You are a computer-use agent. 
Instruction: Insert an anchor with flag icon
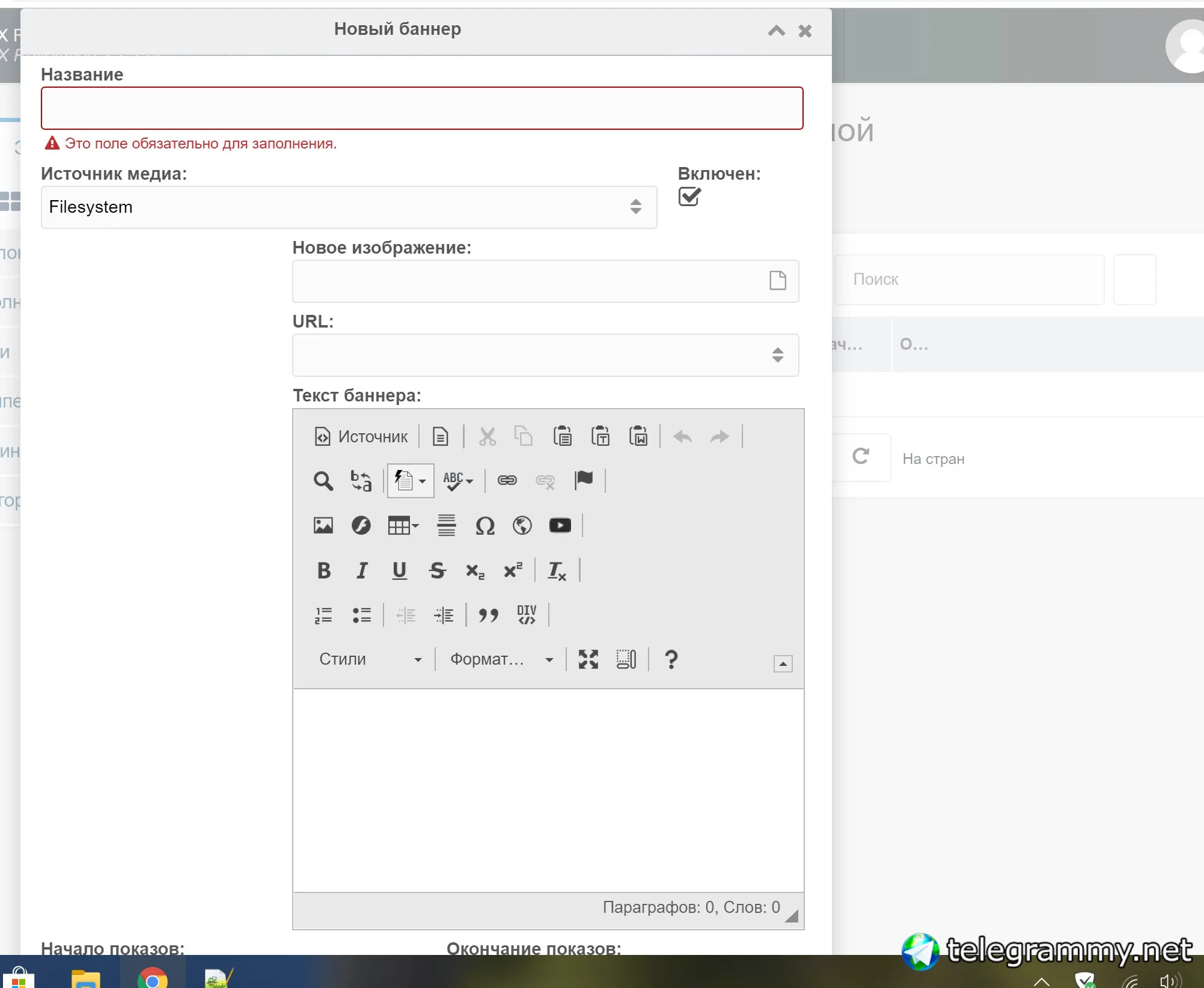pos(584,481)
